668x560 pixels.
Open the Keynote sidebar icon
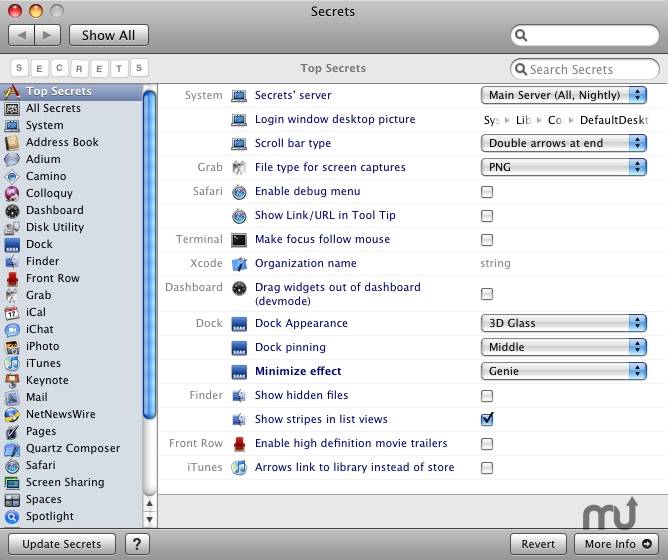tap(12, 381)
